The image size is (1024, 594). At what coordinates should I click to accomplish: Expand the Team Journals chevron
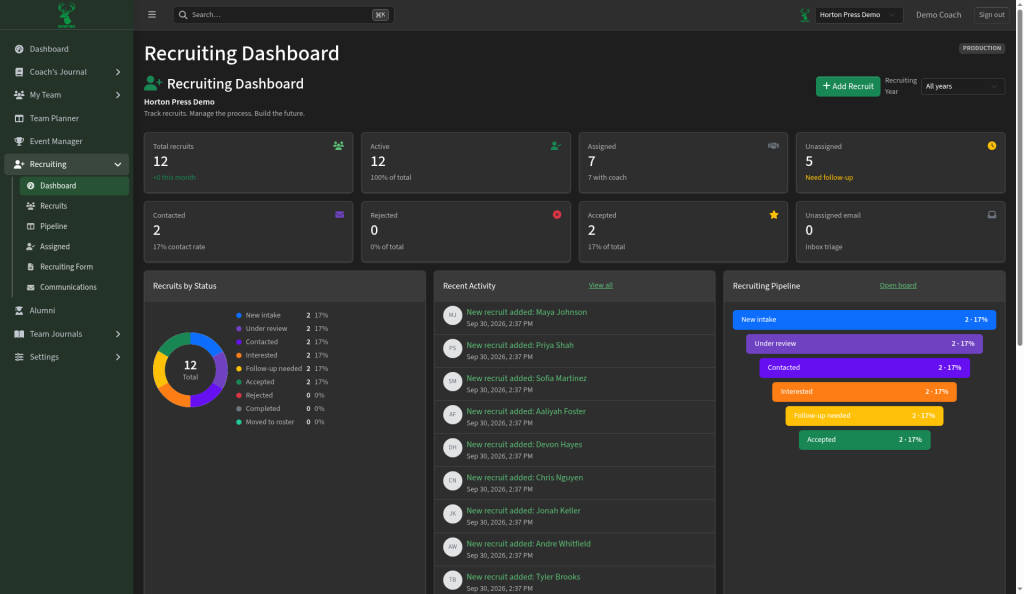pyautogui.click(x=118, y=334)
